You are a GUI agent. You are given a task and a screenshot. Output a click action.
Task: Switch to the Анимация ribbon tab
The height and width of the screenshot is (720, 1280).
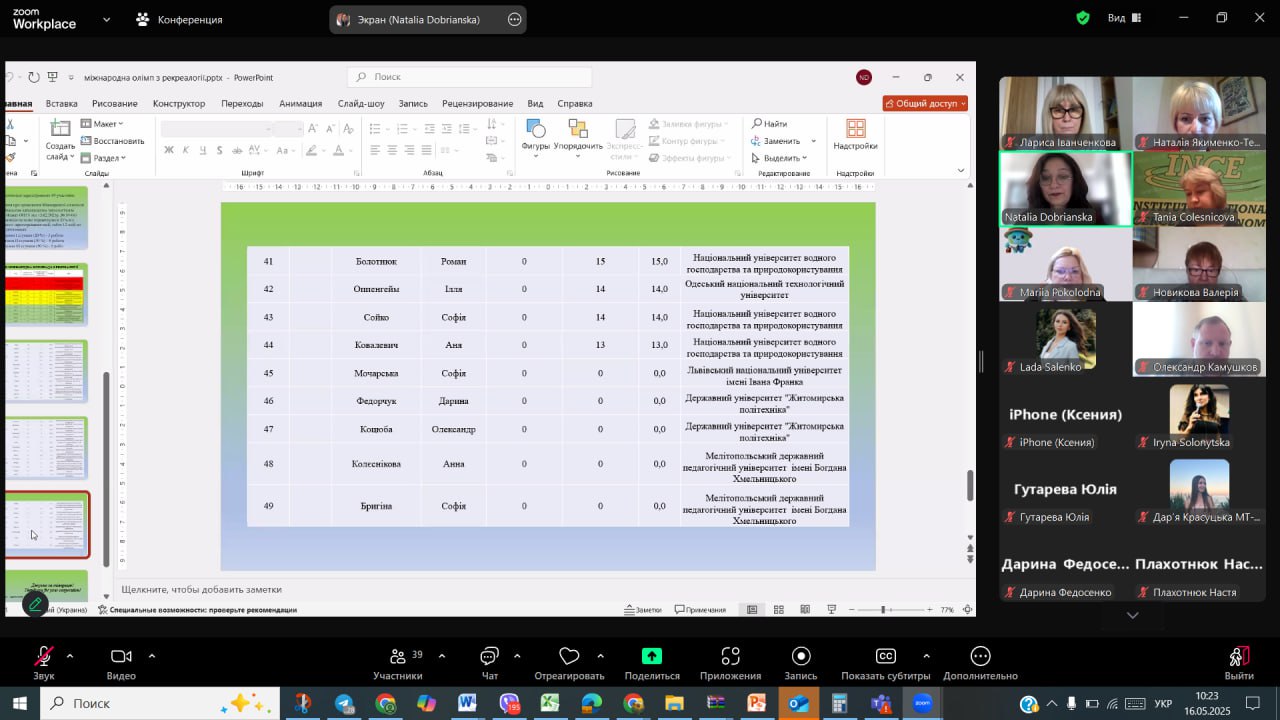(x=300, y=103)
